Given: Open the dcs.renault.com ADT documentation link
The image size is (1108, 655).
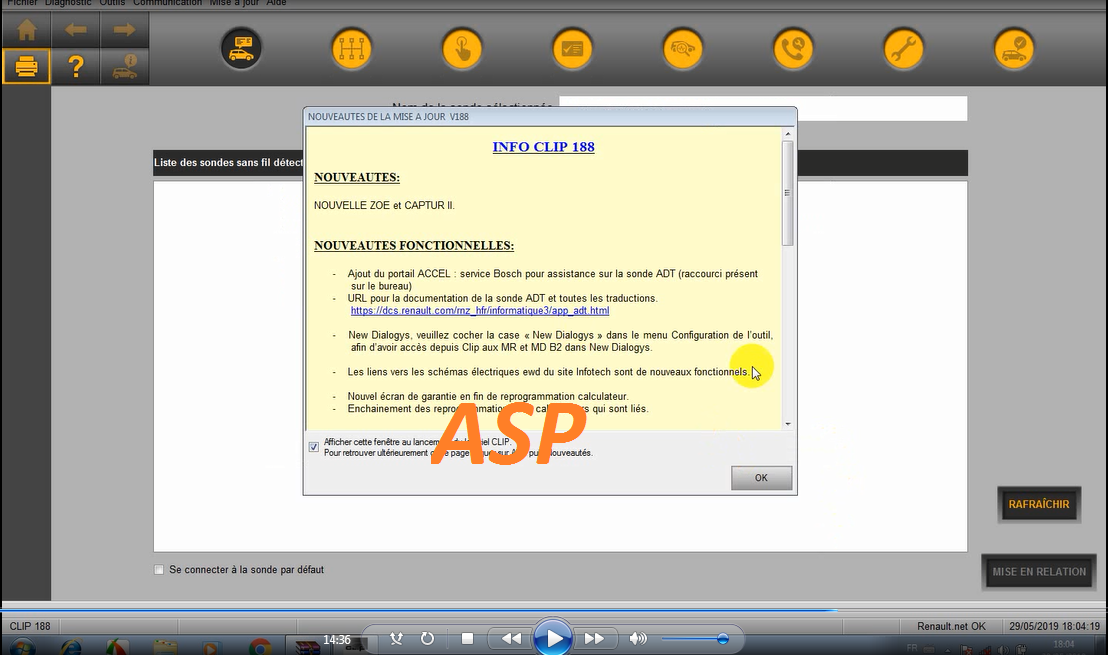Looking at the screenshot, I should pyautogui.click(x=480, y=311).
